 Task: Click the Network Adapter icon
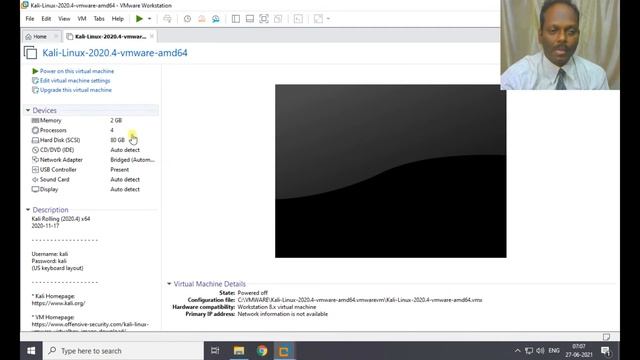coord(35,160)
